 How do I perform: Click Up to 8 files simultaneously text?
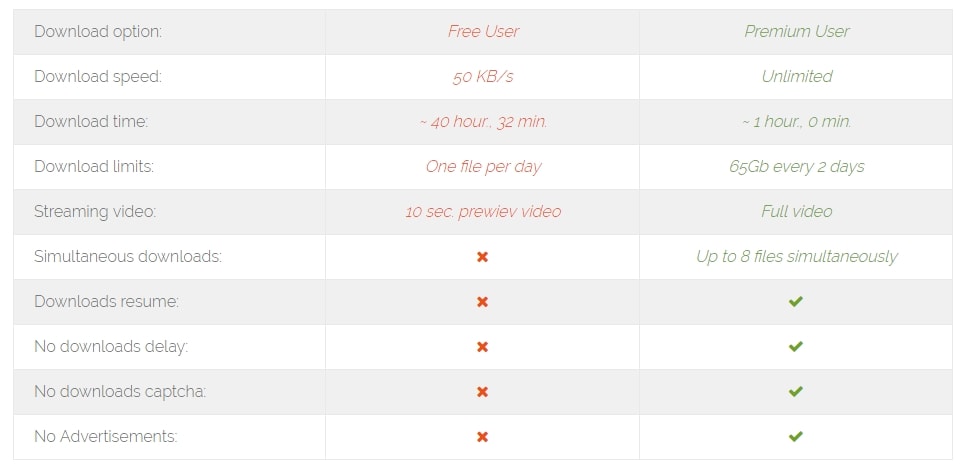(x=796, y=257)
